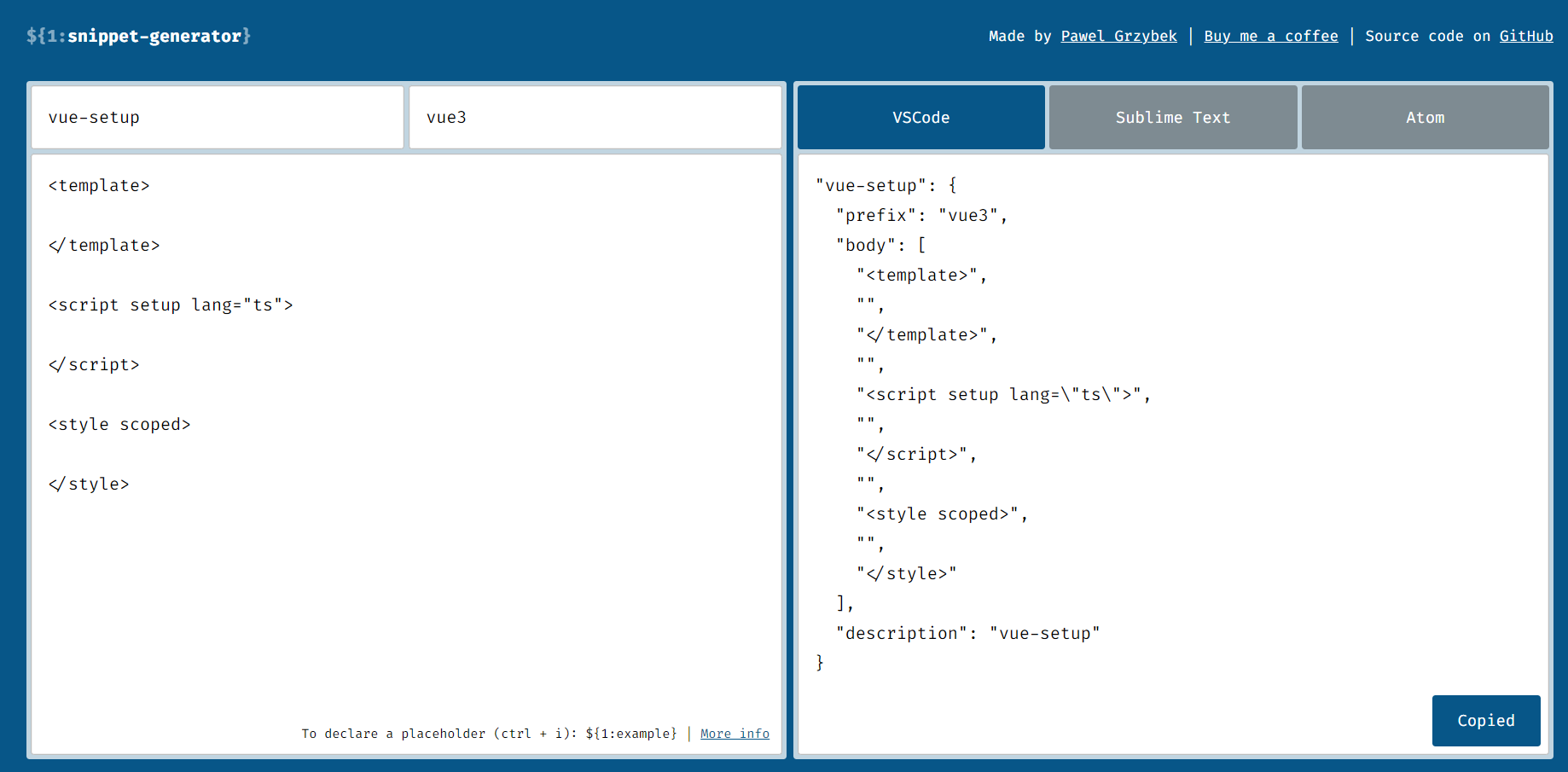Screen dimensions: 1568x772
Task: Visit Pawel Grzybek's profile link
Action: pyautogui.click(x=1118, y=36)
